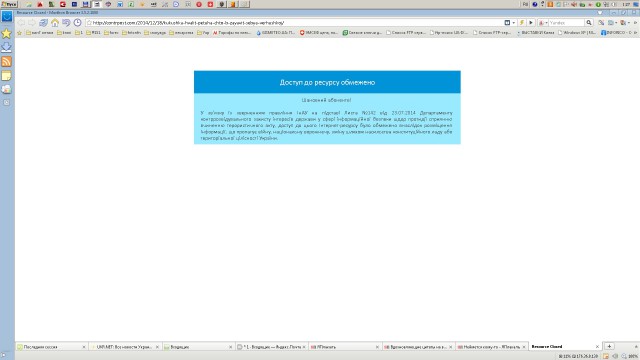Open the Favorites star sidebar panel
Image resolution: width=640 pixels, height=360 pixels.
point(7,33)
